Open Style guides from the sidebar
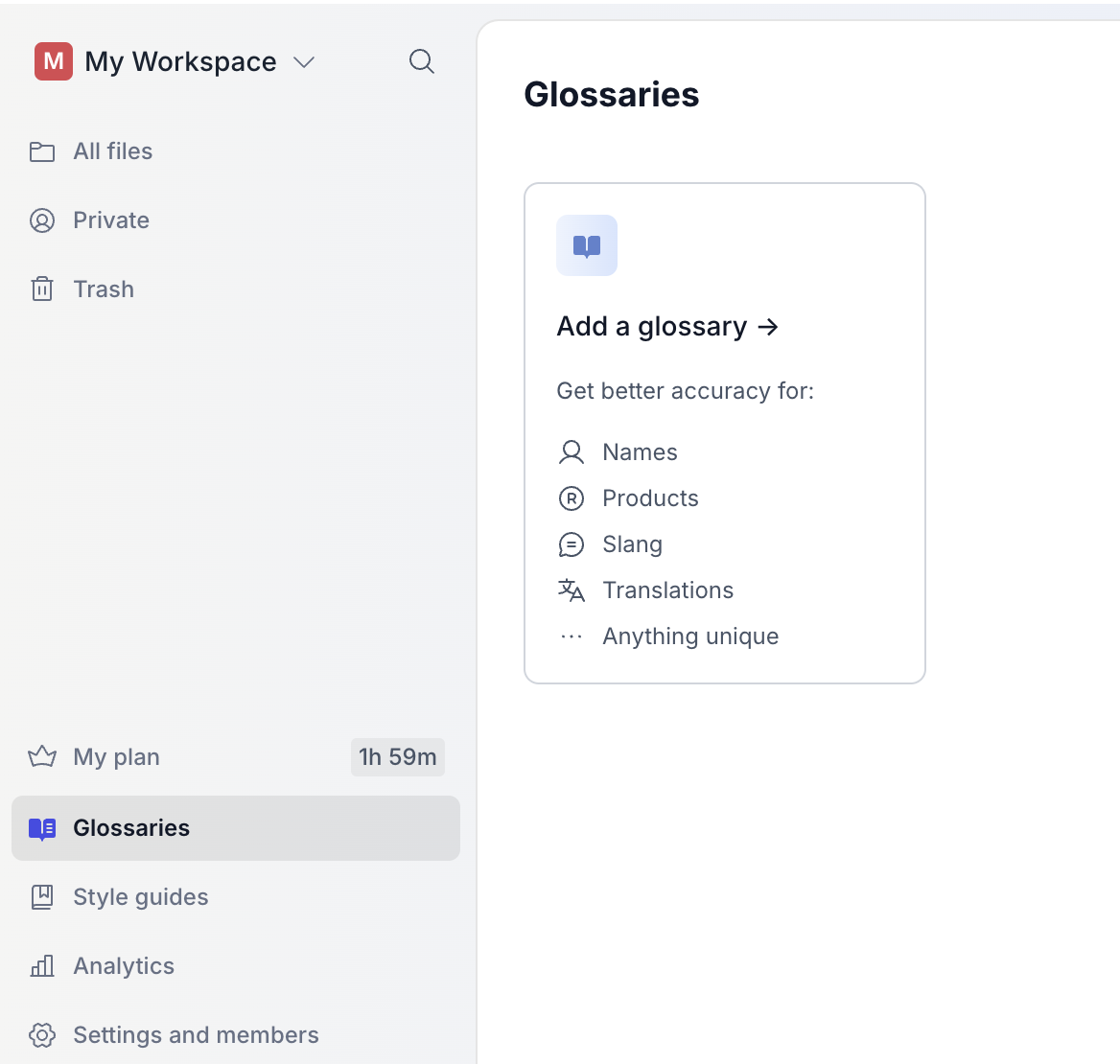The width and height of the screenshot is (1120, 1064). tap(140, 896)
